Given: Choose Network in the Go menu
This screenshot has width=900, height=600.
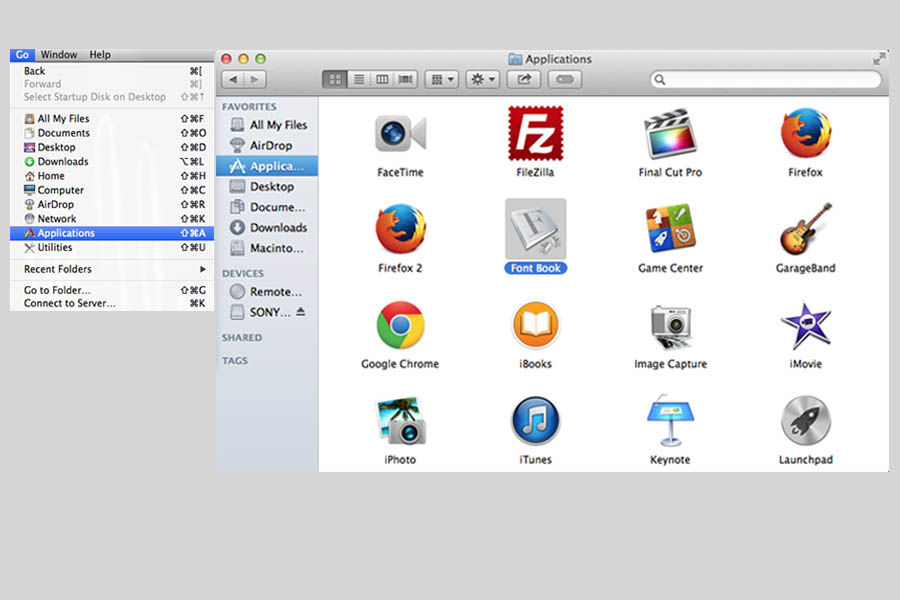Looking at the screenshot, I should tap(112, 219).
